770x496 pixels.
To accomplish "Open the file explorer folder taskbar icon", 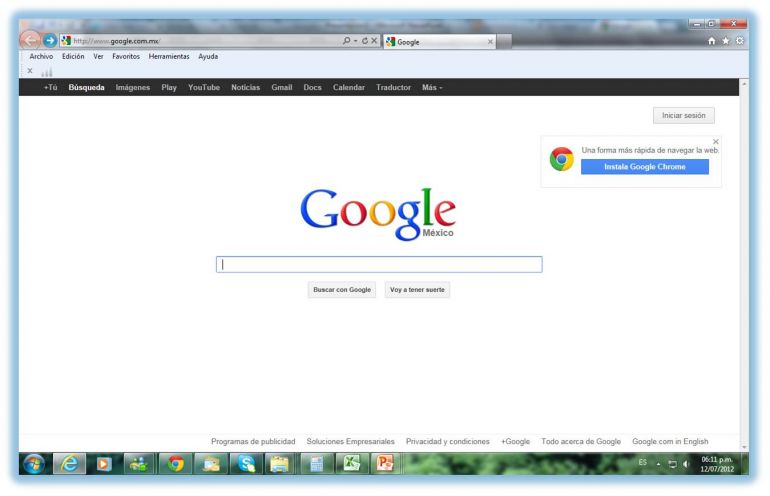I will [x=279, y=464].
